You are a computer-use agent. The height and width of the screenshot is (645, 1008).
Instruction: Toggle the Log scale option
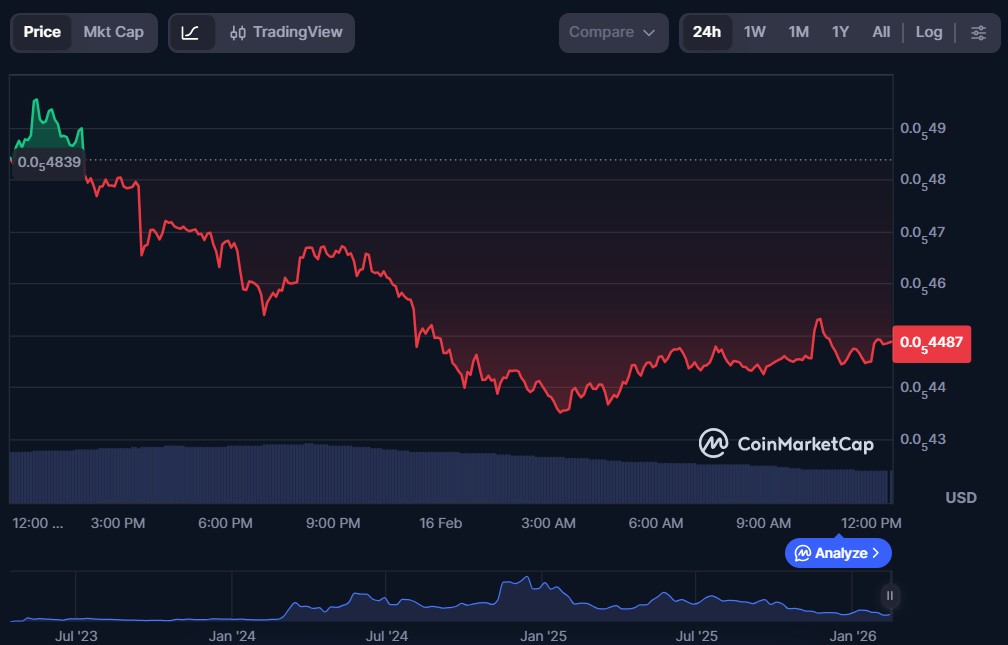(928, 32)
